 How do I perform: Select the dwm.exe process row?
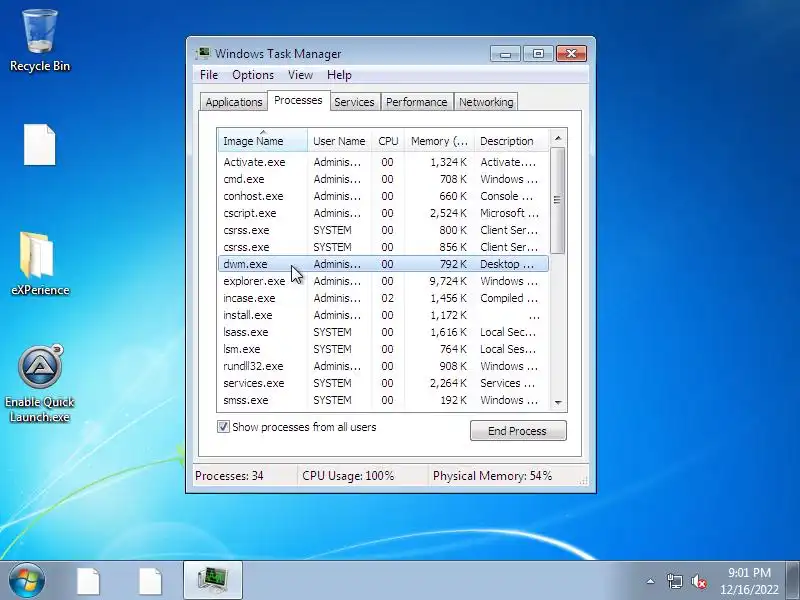383,264
